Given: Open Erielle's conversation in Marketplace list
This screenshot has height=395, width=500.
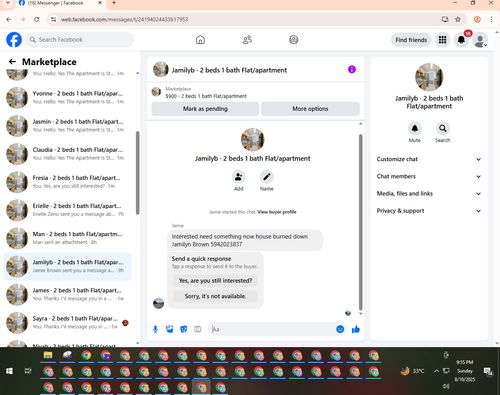Looking at the screenshot, I should pos(68,210).
